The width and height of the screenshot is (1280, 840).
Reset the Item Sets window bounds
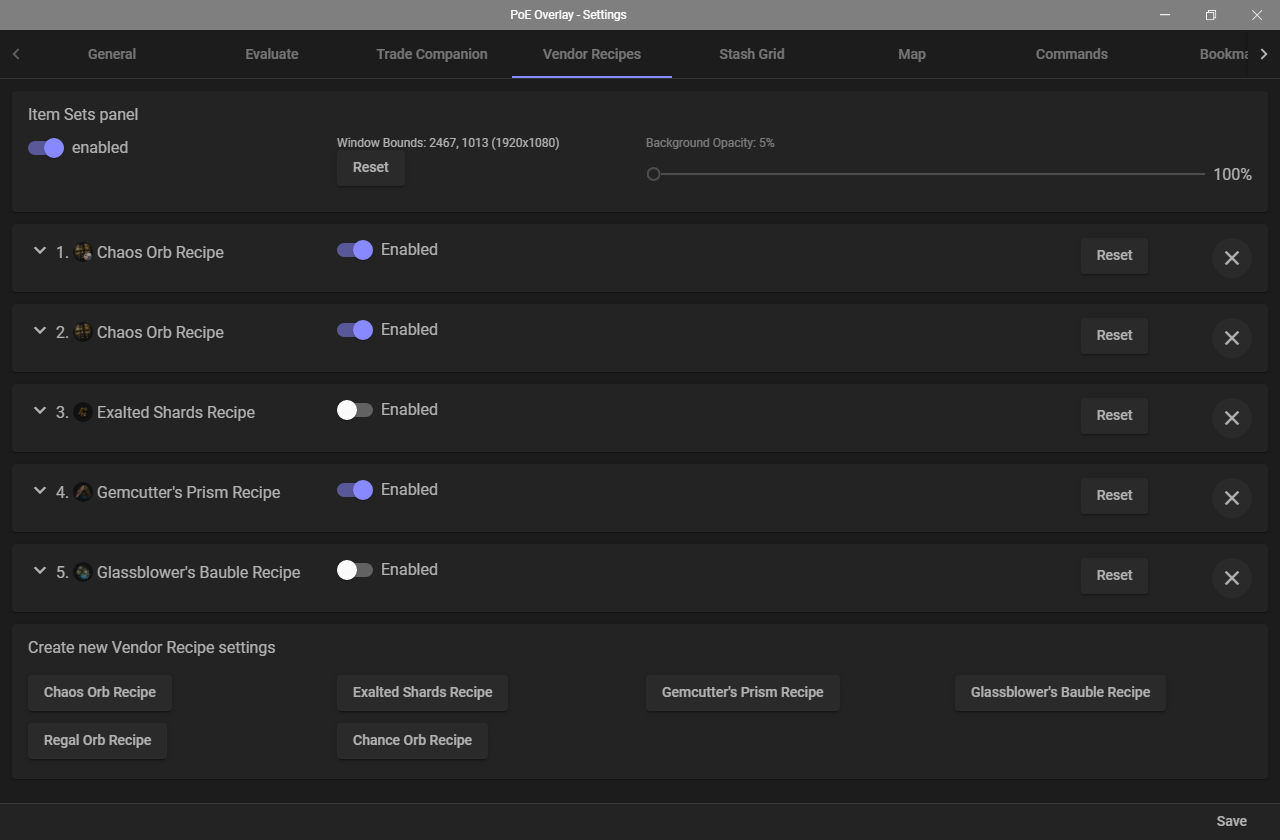pyautogui.click(x=371, y=168)
